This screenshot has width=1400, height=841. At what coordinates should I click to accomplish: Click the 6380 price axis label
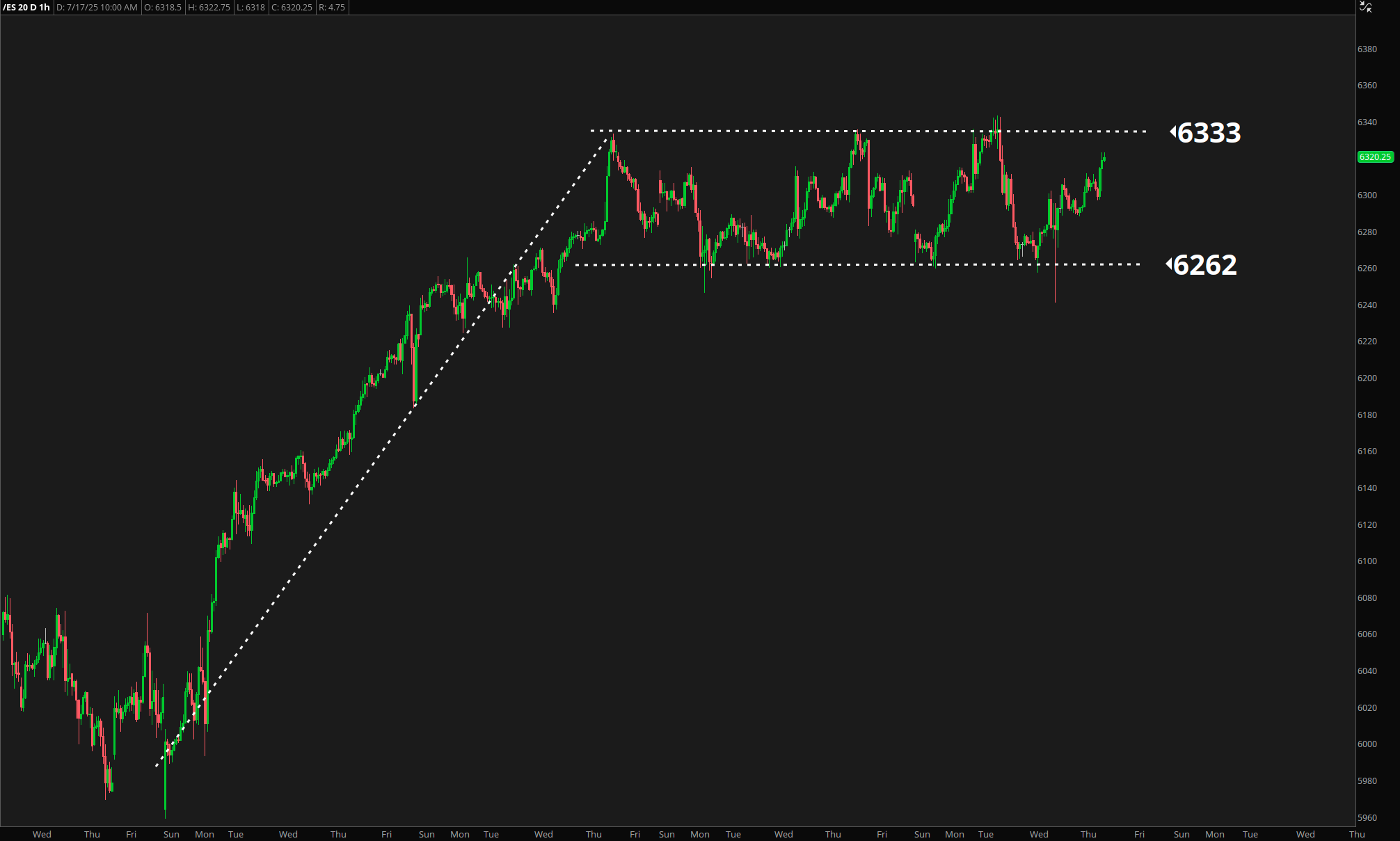point(1367,49)
